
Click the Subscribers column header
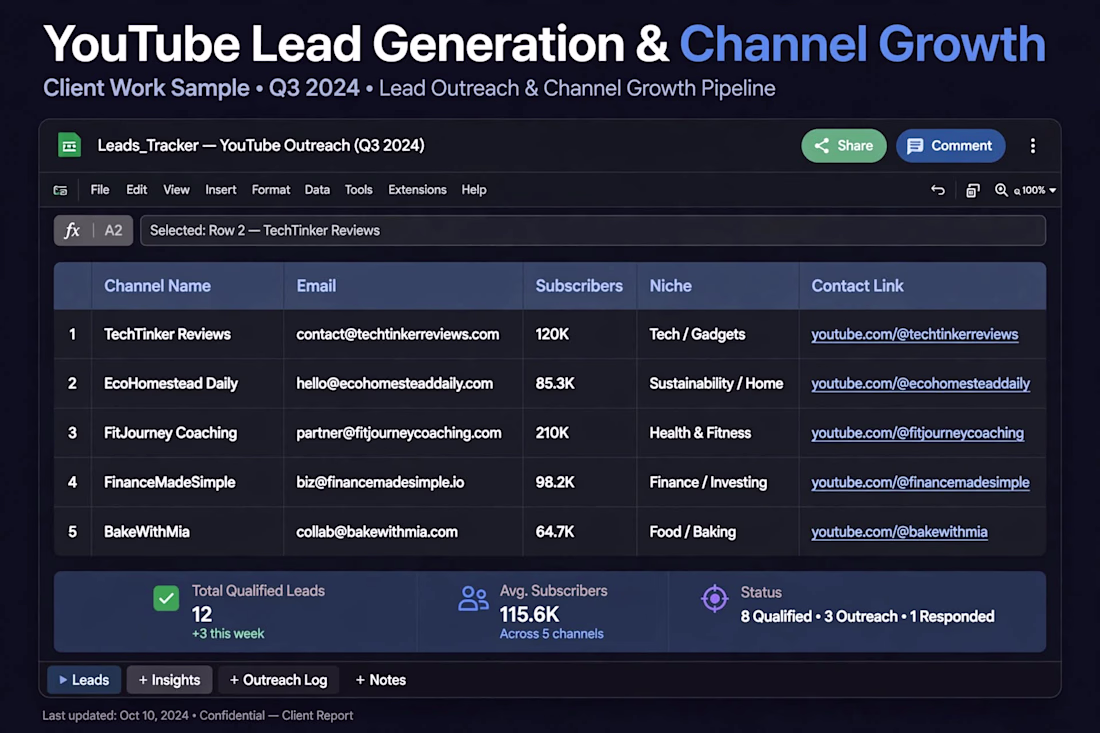point(579,285)
